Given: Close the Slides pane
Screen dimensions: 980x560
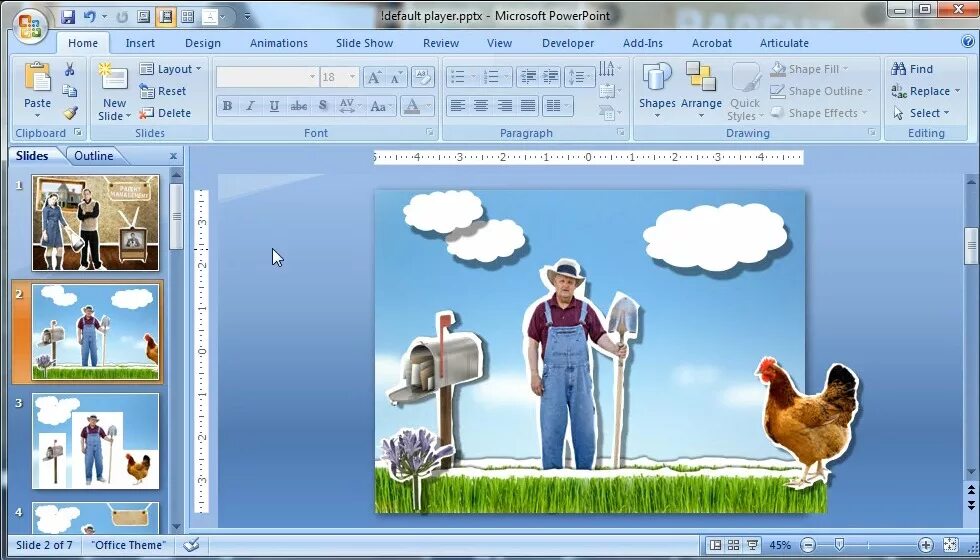Looking at the screenshot, I should click(x=173, y=156).
